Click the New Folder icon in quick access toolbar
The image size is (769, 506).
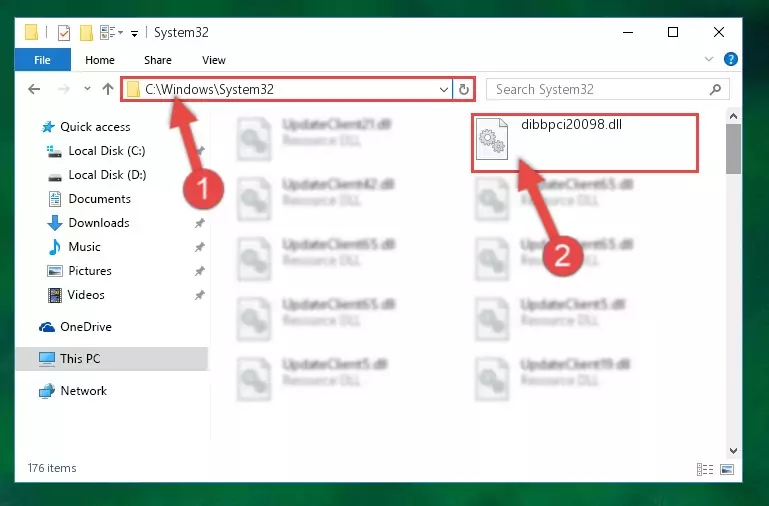point(86,33)
